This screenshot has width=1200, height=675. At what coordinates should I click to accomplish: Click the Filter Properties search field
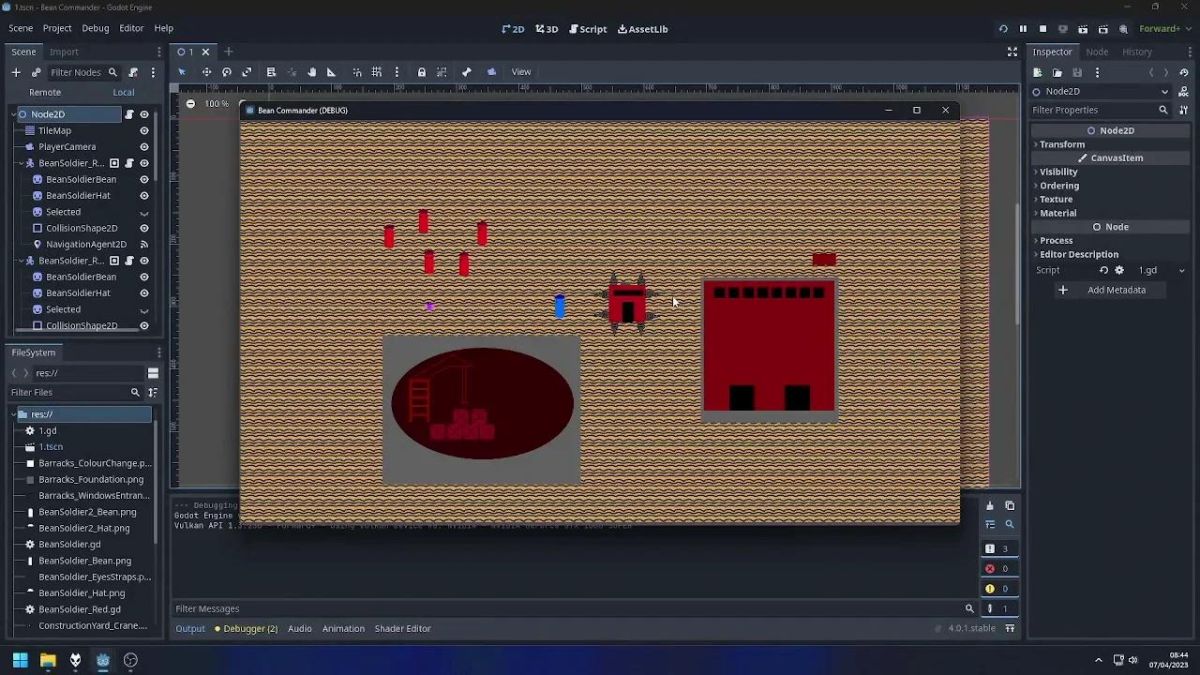click(x=1100, y=110)
